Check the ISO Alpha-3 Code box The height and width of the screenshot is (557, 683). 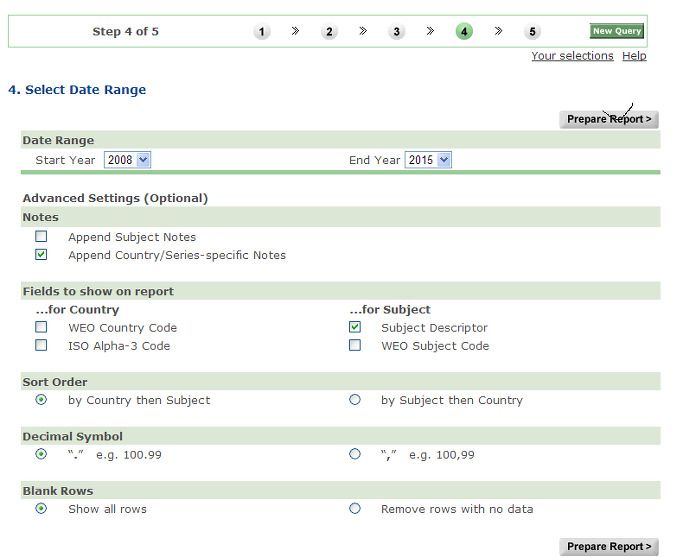(x=41, y=345)
